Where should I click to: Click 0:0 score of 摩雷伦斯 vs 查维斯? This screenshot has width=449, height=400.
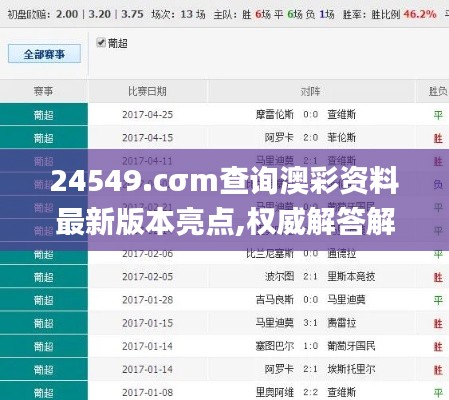[311, 115]
